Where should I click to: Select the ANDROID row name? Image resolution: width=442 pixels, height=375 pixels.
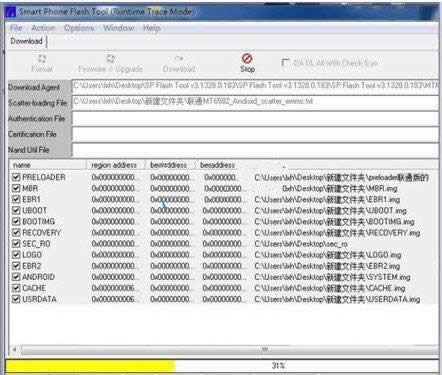tap(38, 277)
